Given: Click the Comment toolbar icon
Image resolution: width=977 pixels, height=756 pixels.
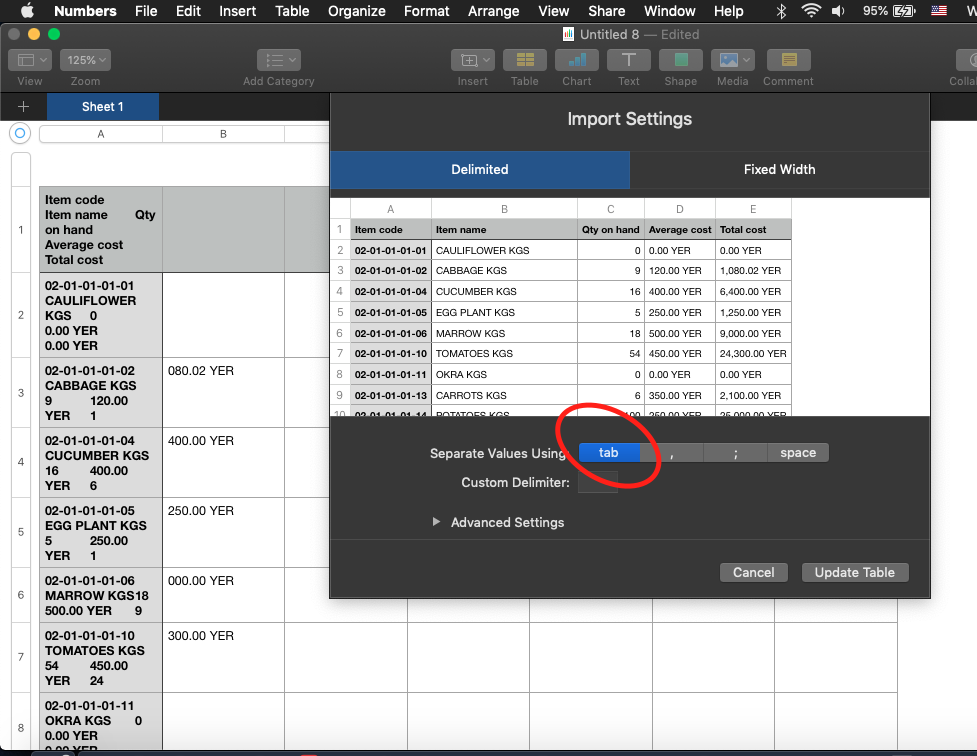Looking at the screenshot, I should [x=788, y=60].
